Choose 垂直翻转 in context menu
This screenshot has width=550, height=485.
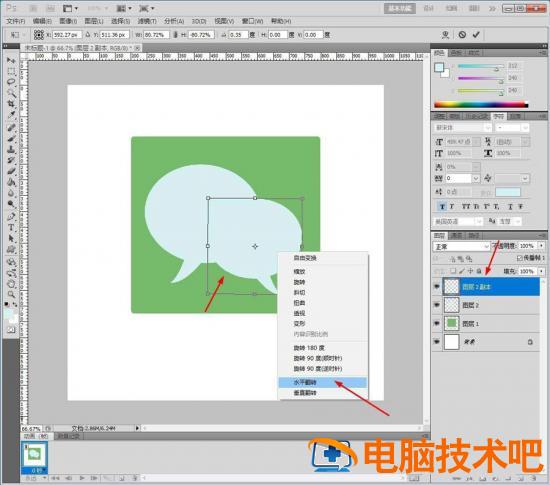coord(323,393)
